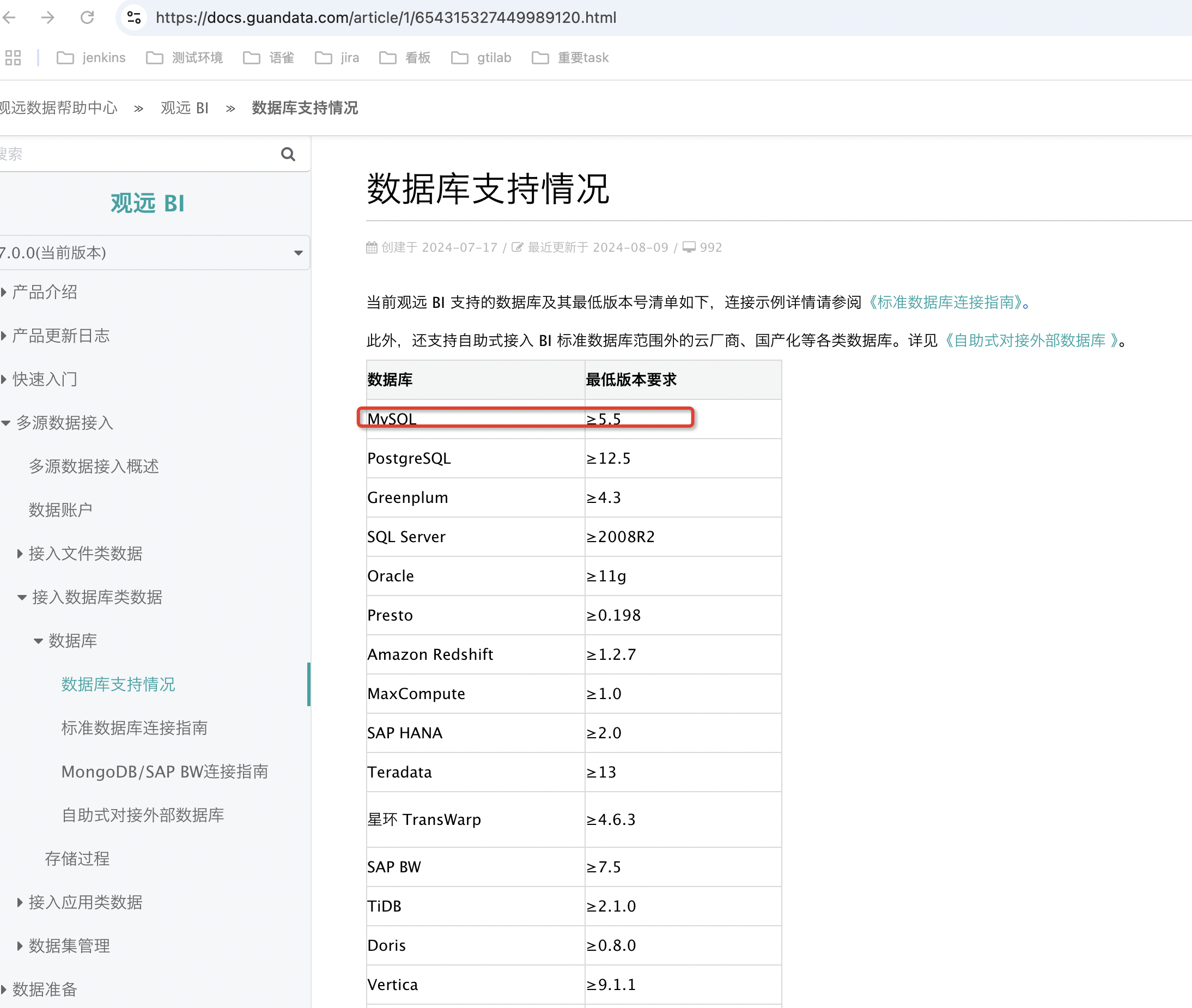Open the 7.0.0 version dropdown
Screen dimensions: 1192x1008
pyautogui.click(x=154, y=253)
